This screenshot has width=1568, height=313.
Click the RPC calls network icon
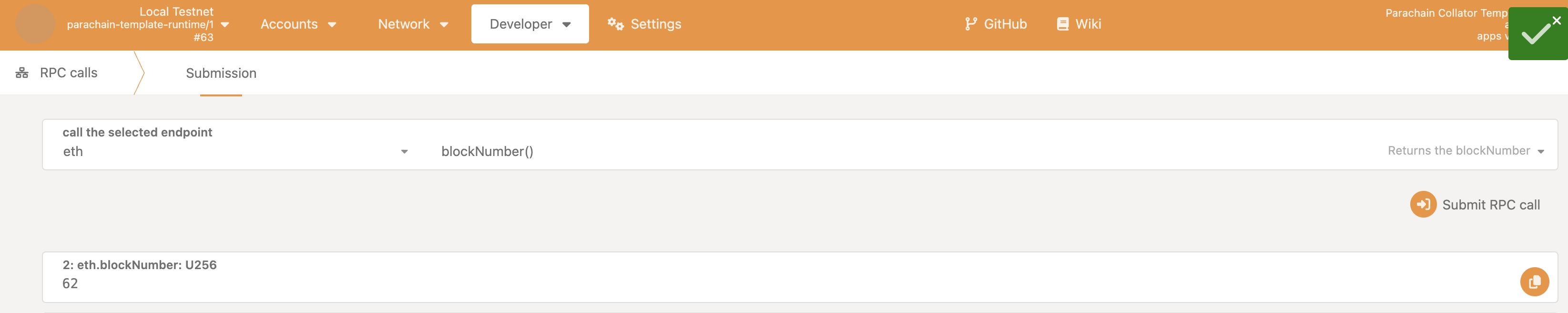[x=22, y=73]
